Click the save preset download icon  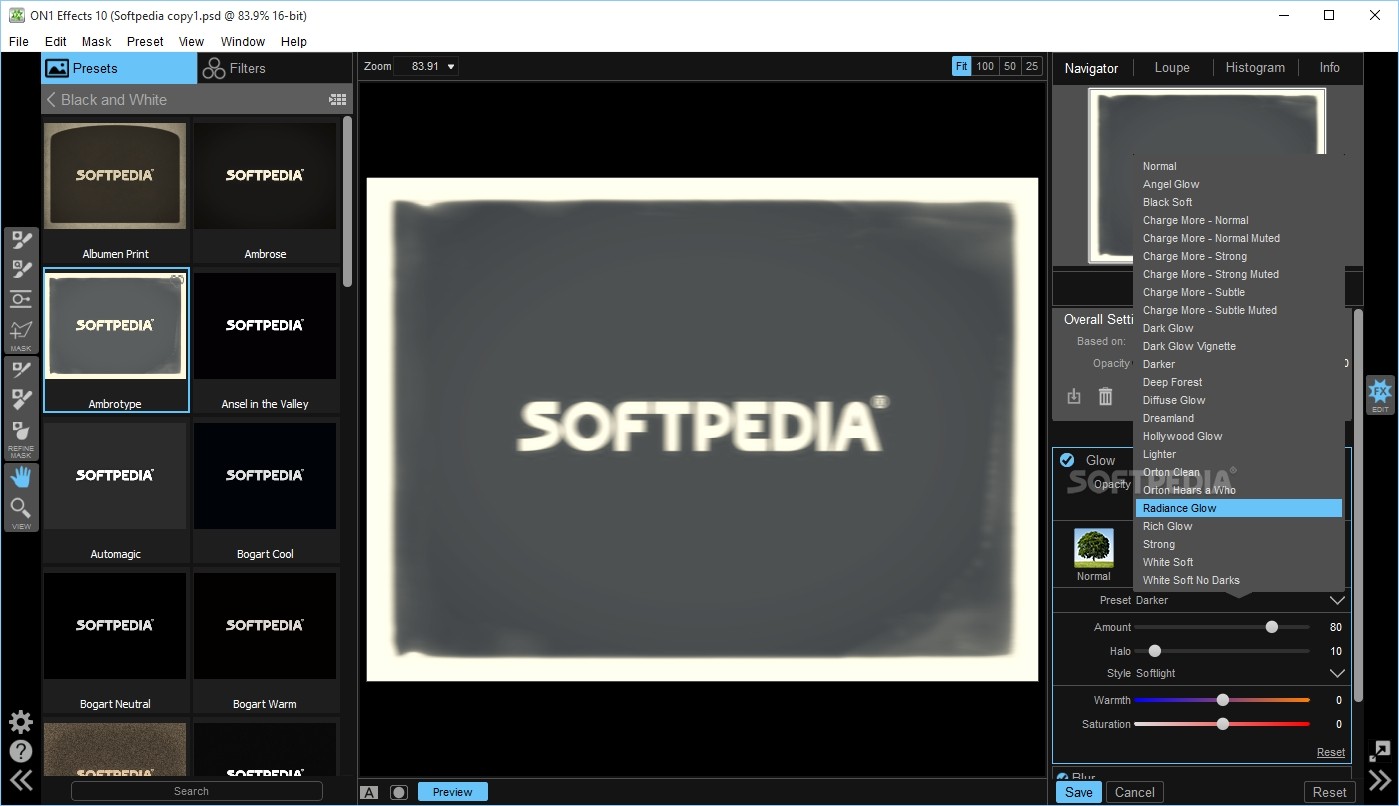(1074, 396)
